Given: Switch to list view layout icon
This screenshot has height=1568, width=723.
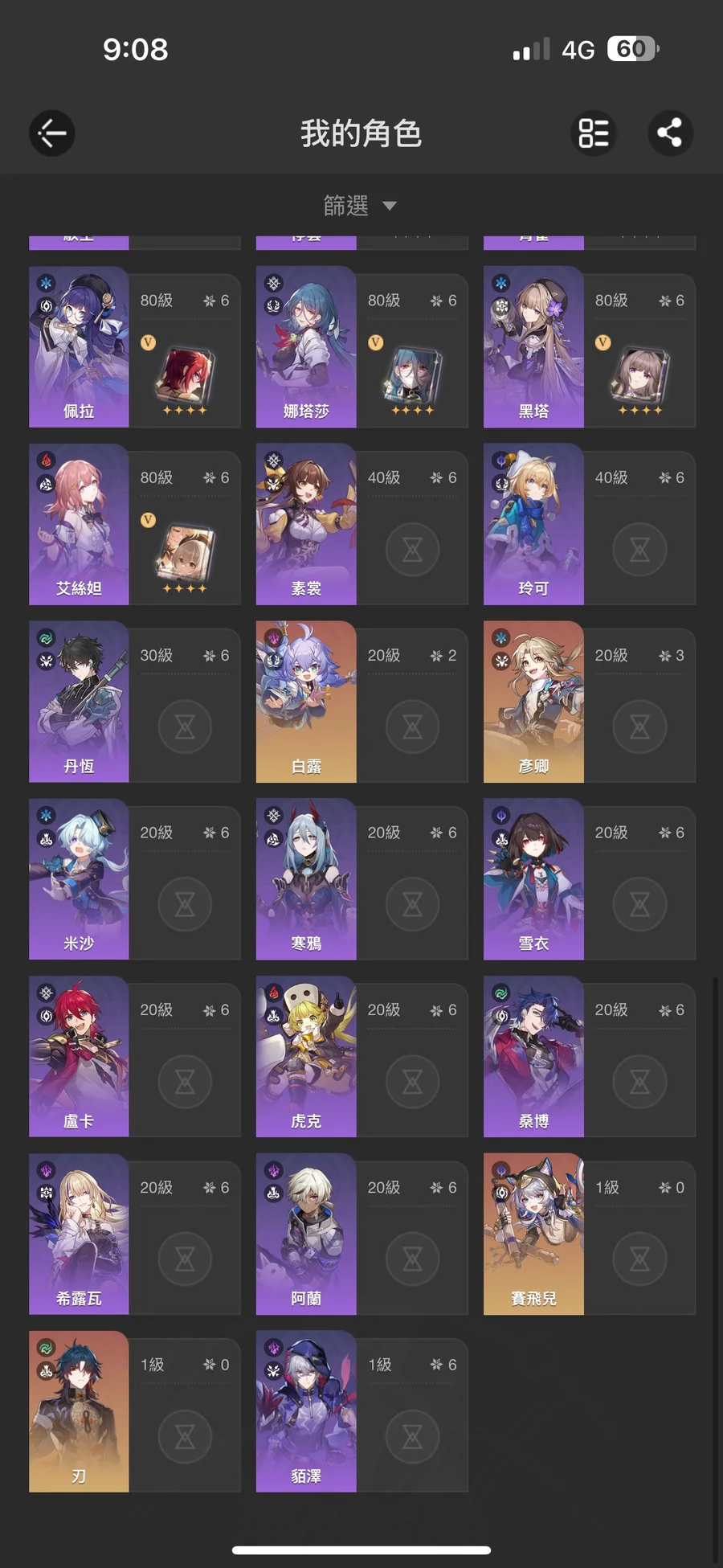Looking at the screenshot, I should (594, 133).
